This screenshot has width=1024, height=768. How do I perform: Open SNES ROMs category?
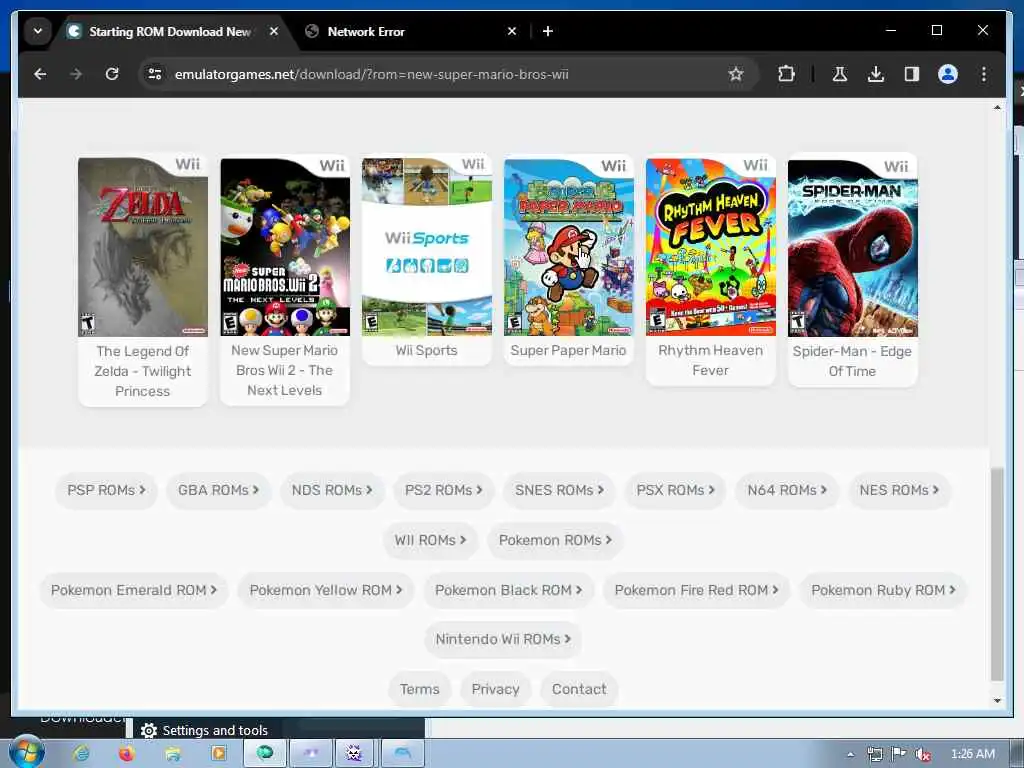[x=559, y=490]
